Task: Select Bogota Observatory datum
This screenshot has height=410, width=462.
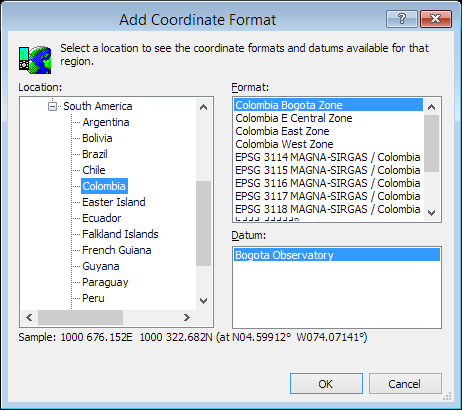Action: 337,255
